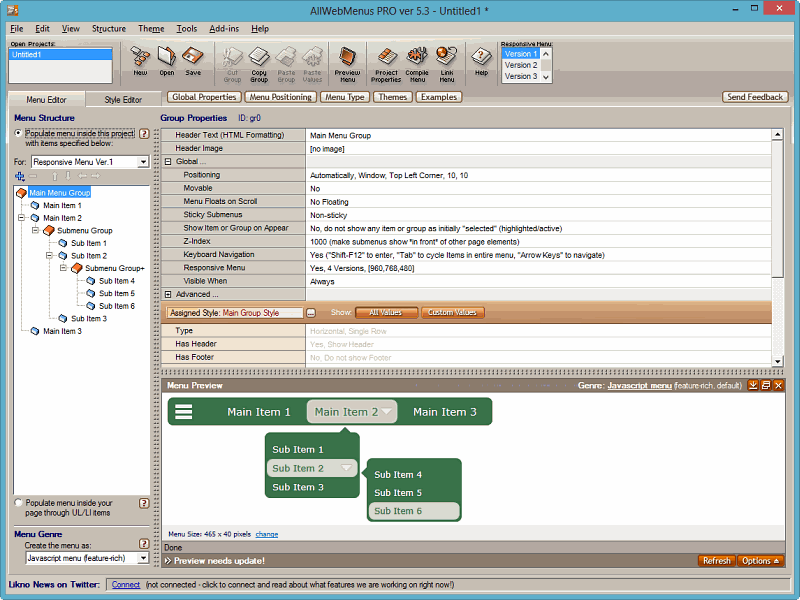Select Sub Item 5 in the tree
This screenshot has height=600, width=800.
(x=116, y=294)
